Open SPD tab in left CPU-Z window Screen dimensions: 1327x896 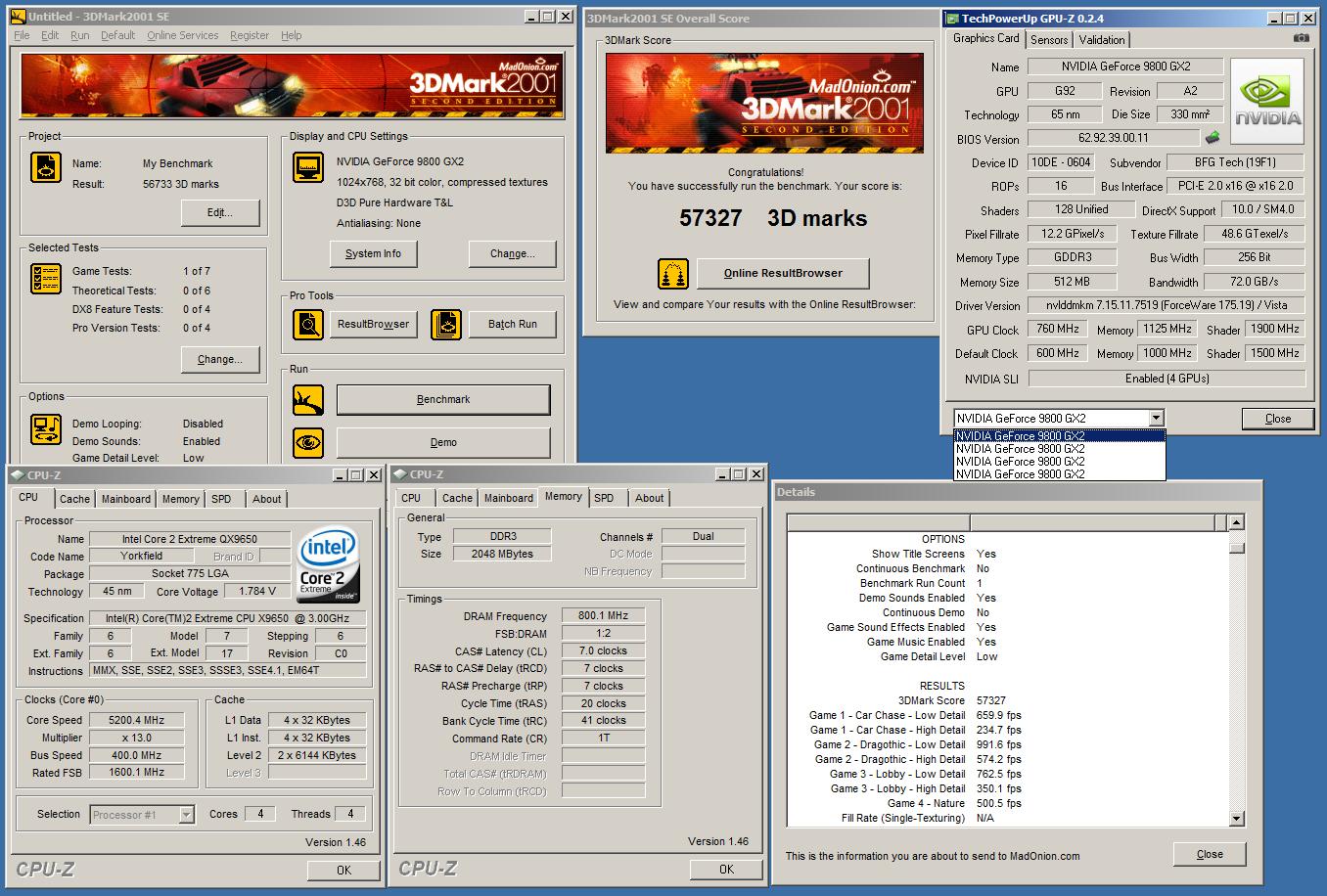222,499
